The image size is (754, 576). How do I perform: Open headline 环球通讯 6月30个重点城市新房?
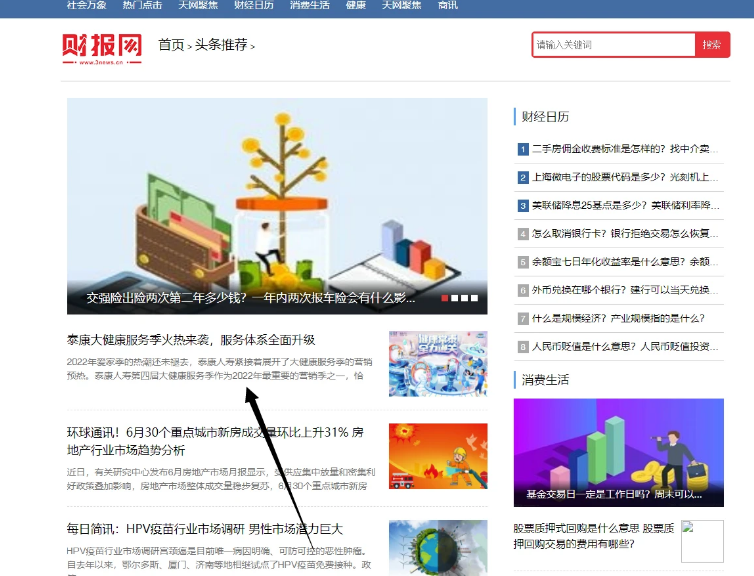point(215,441)
